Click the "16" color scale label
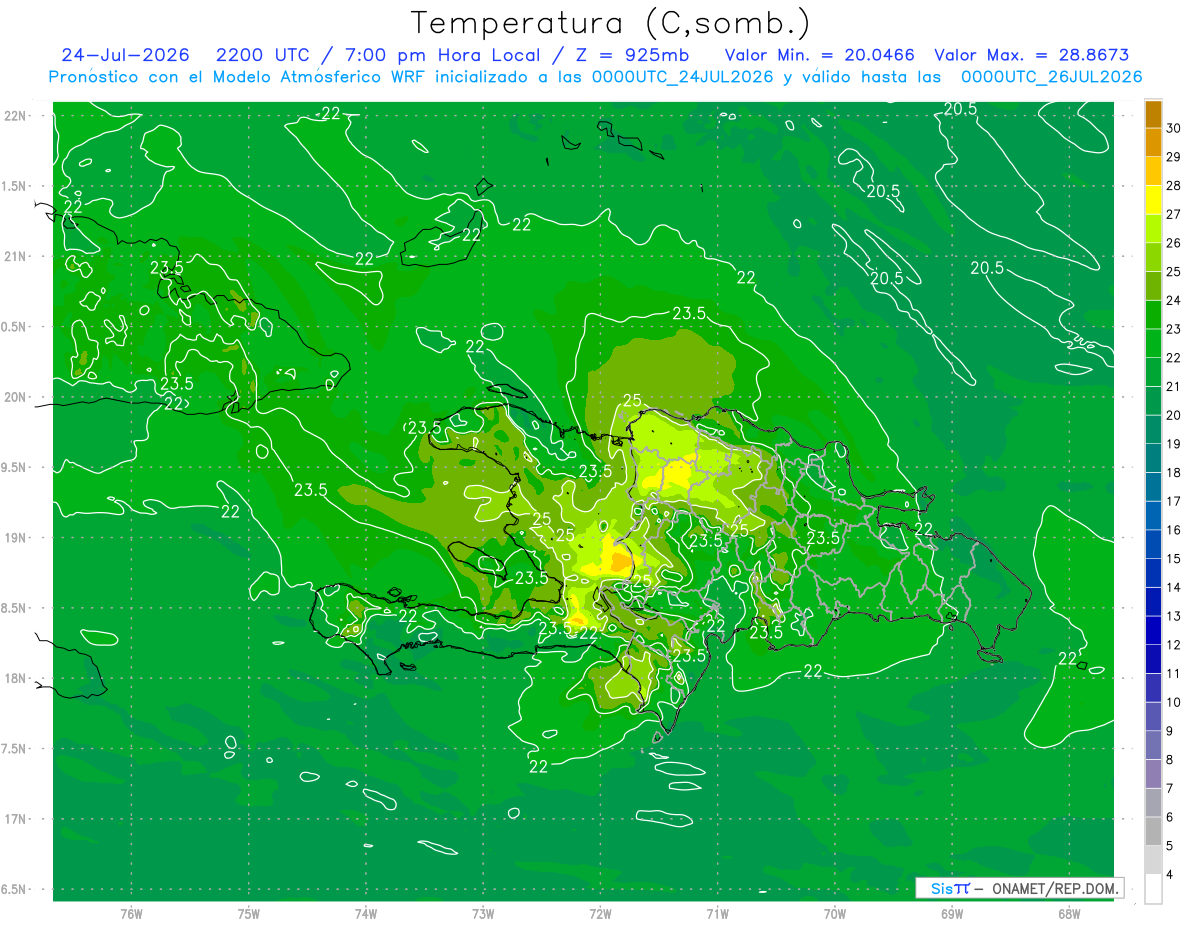 tap(1174, 530)
